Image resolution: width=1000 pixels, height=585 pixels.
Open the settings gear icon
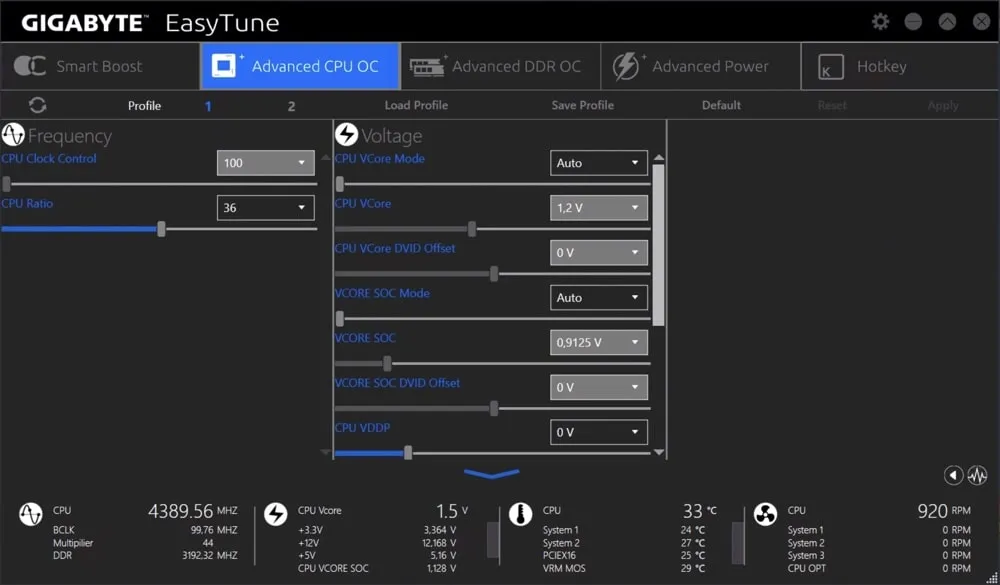[x=880, y=22]
